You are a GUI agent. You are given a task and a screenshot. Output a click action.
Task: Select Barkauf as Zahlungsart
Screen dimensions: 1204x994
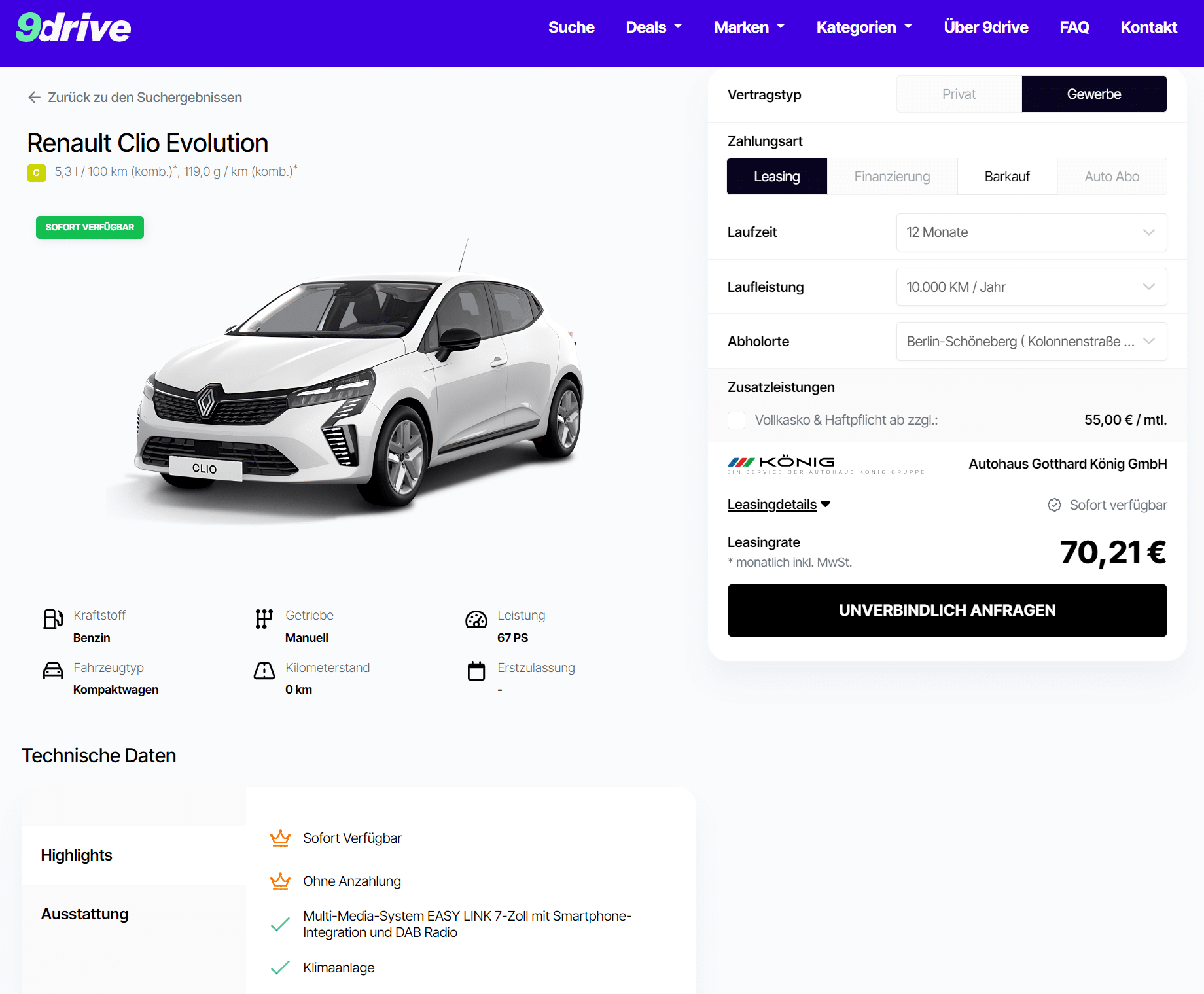(1007, 177)
